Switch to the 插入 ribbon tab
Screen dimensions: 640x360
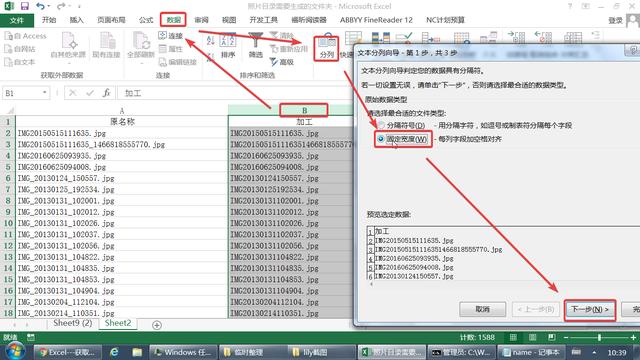[x=76, y=20]
